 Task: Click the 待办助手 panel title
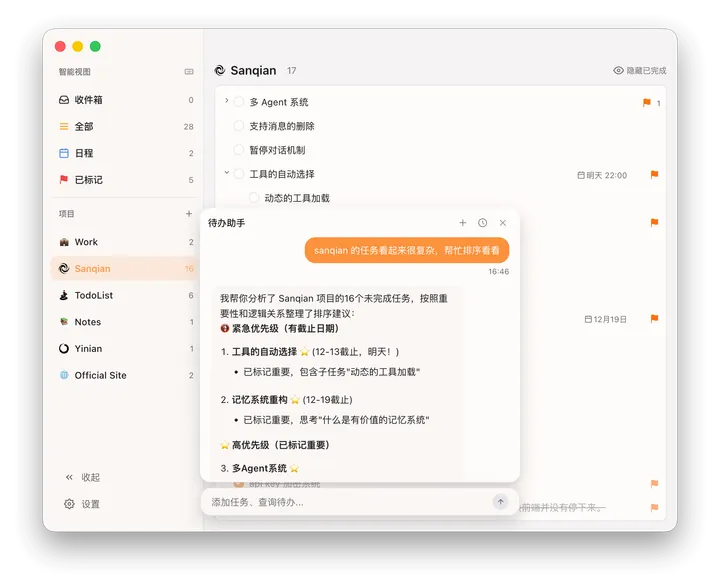[226, 223]
